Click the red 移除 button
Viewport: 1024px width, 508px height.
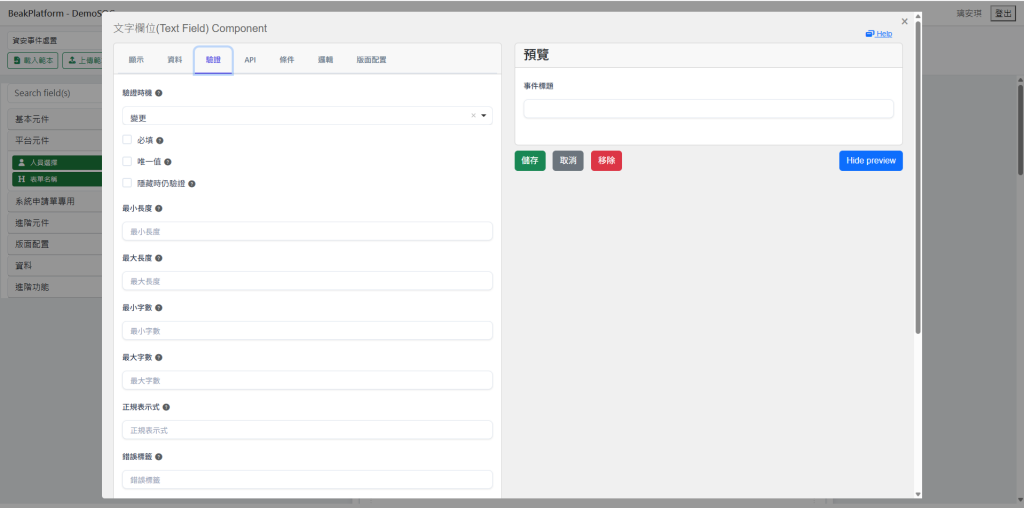pyautogui.click(x=607, y=161)
